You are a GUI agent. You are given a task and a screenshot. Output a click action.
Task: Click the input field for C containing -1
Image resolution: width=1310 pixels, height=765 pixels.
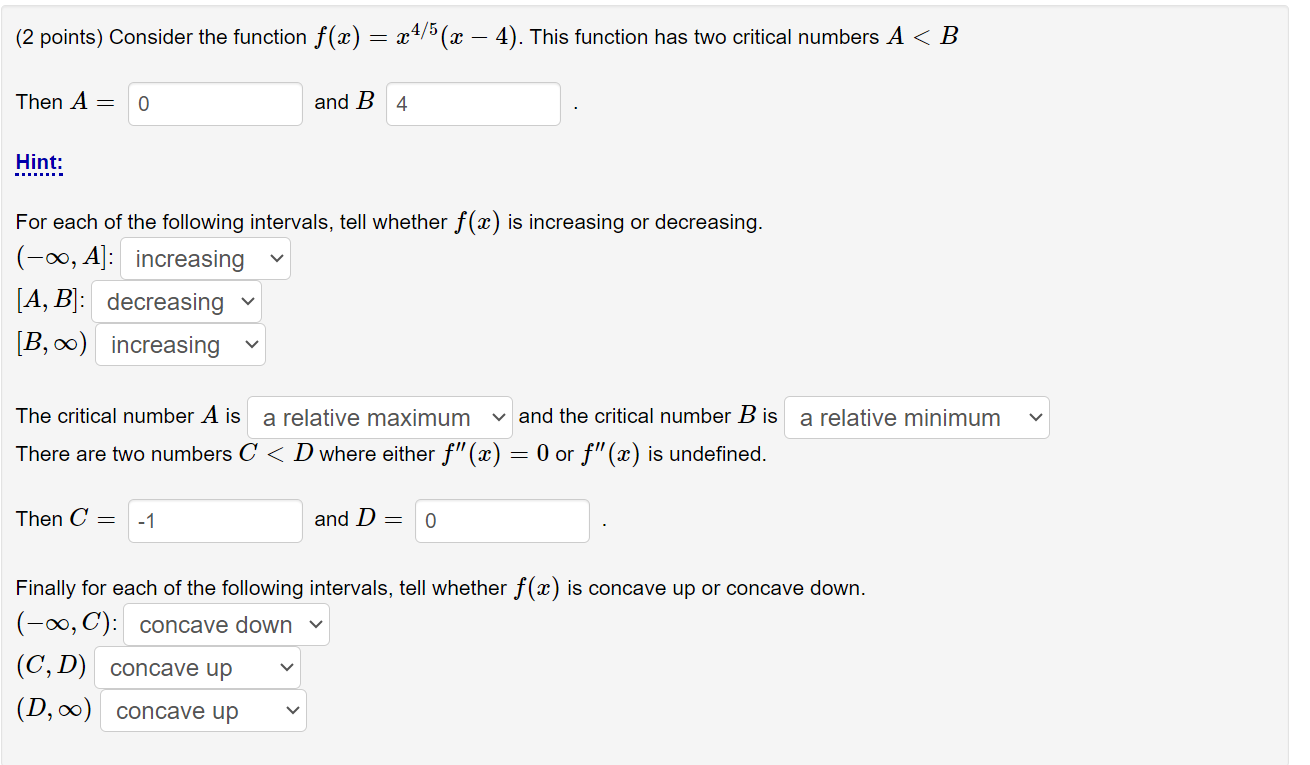pos(214,520)
